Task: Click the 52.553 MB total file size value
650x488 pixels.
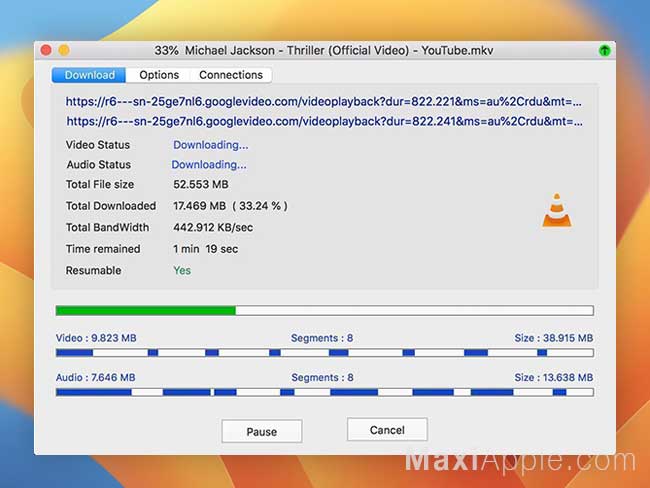Action: pyautogui.click(x=201, y=185)
